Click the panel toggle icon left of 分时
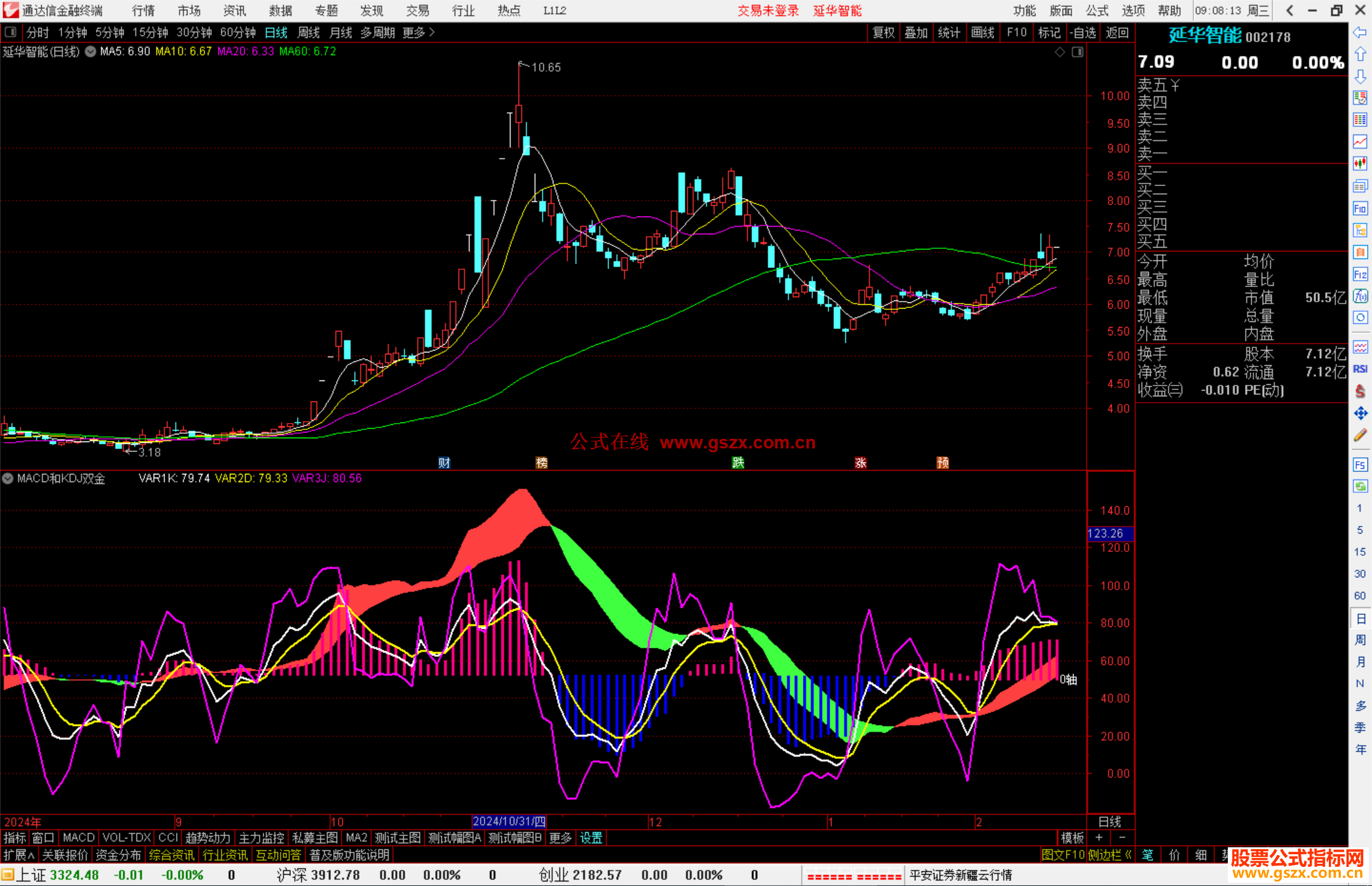 10,32
